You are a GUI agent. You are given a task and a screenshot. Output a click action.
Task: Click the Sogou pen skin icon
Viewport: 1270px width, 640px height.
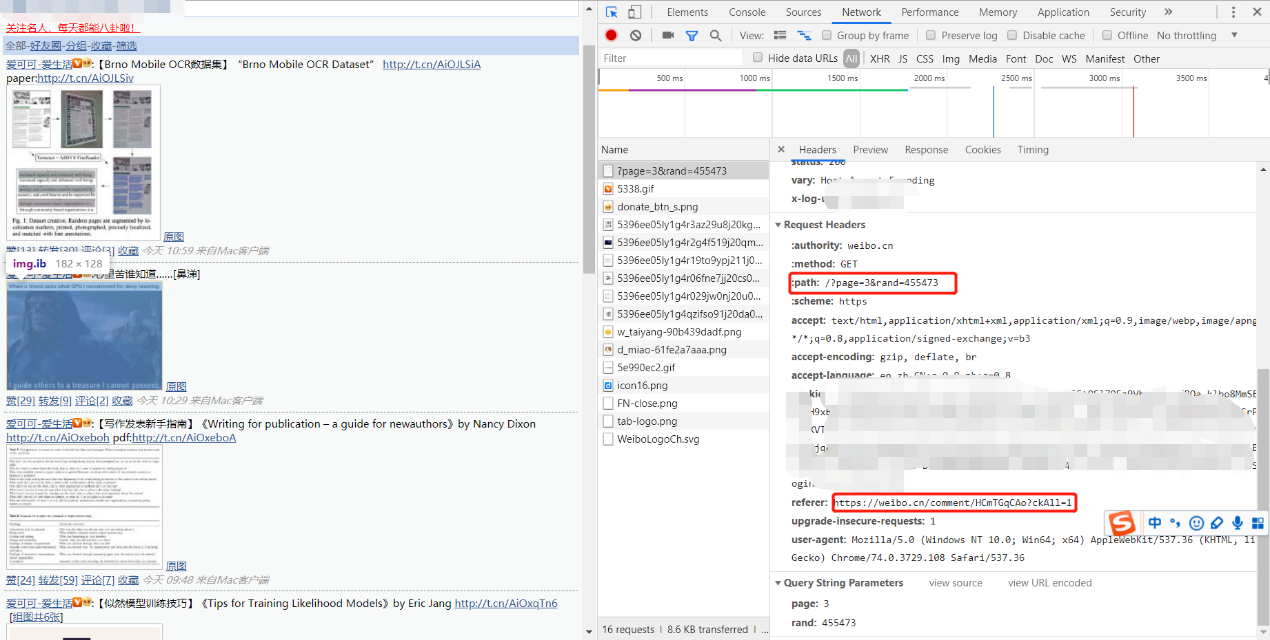point(1217,523)
